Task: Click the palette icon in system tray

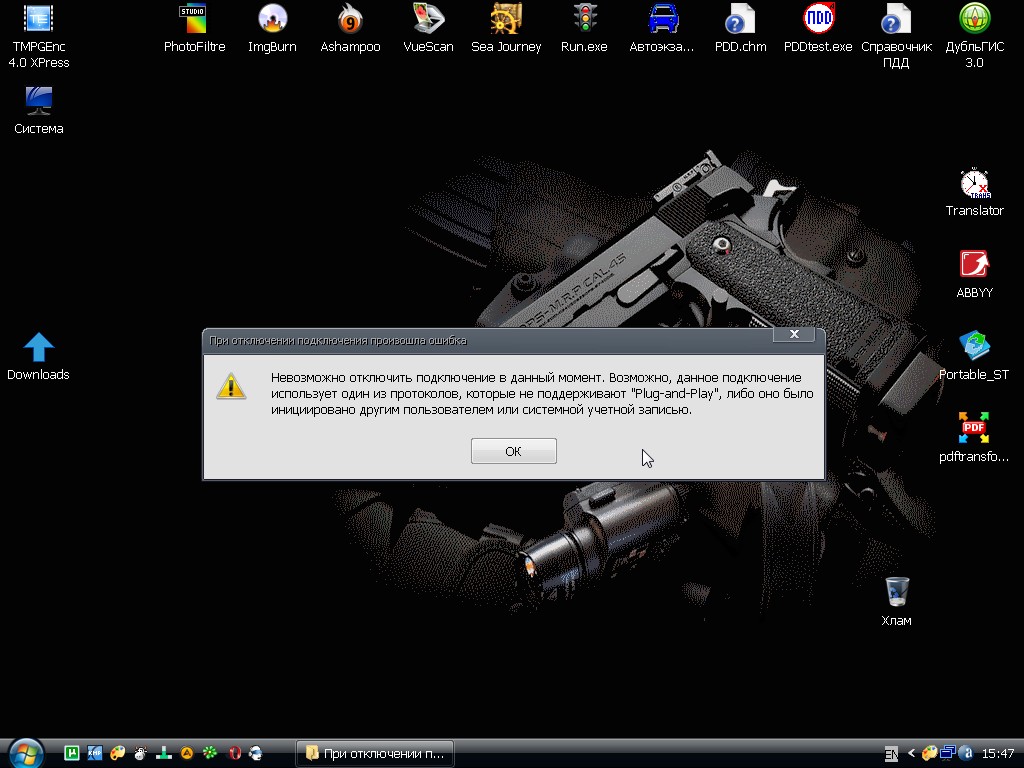Action: 929,753
